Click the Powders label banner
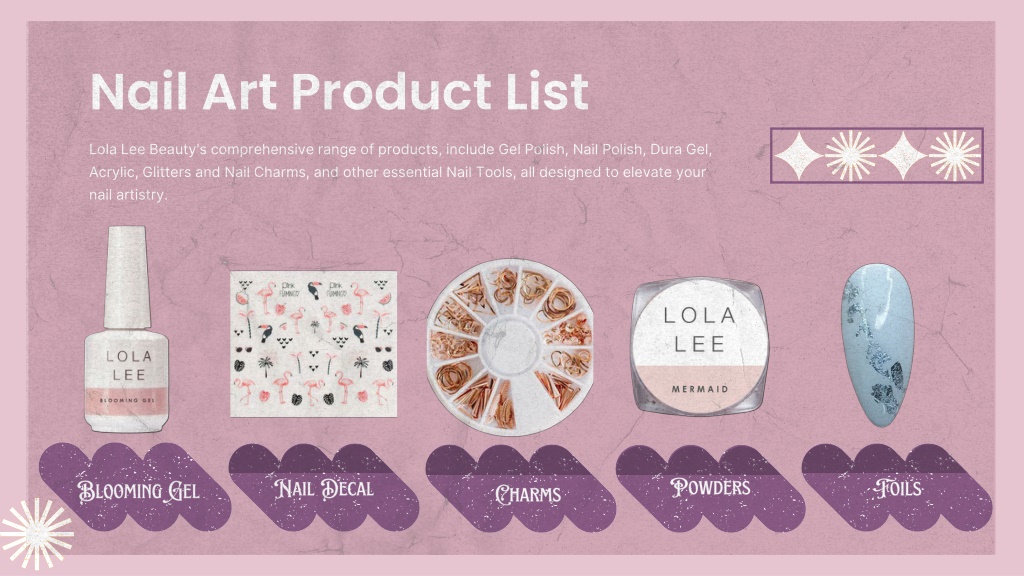The image size is (1024, 576). 711,488
